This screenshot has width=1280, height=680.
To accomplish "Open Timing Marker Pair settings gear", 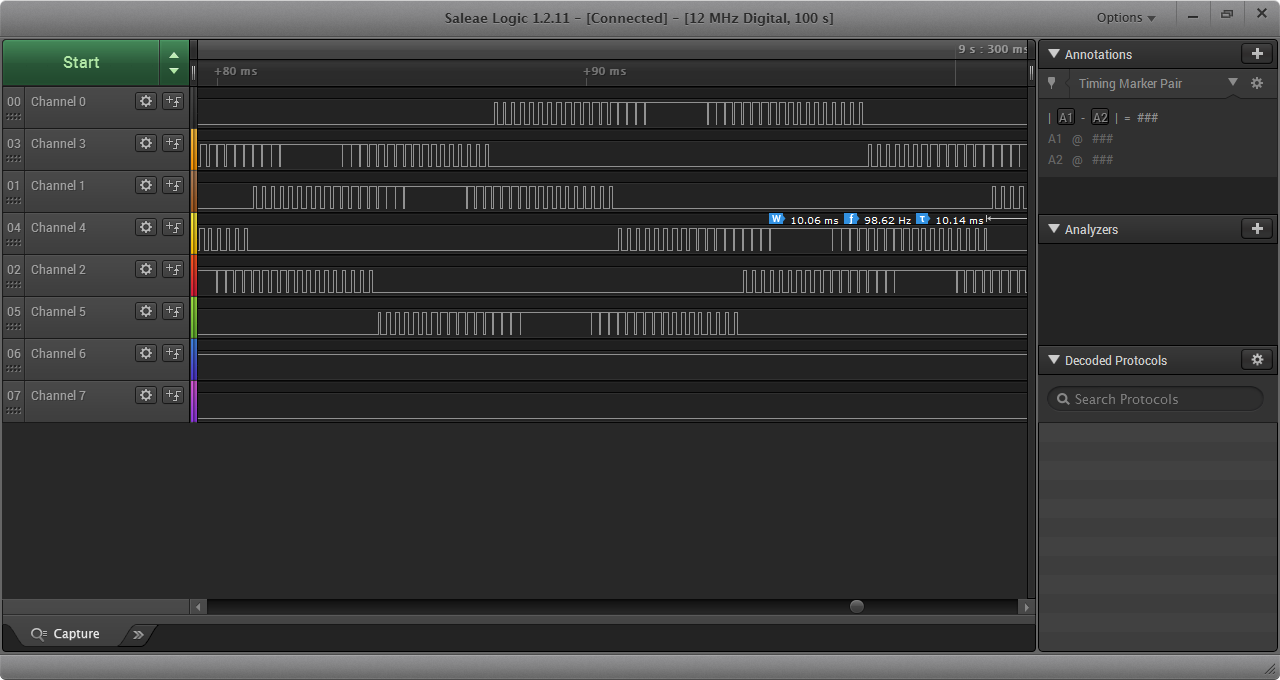I will [1257, 84].
